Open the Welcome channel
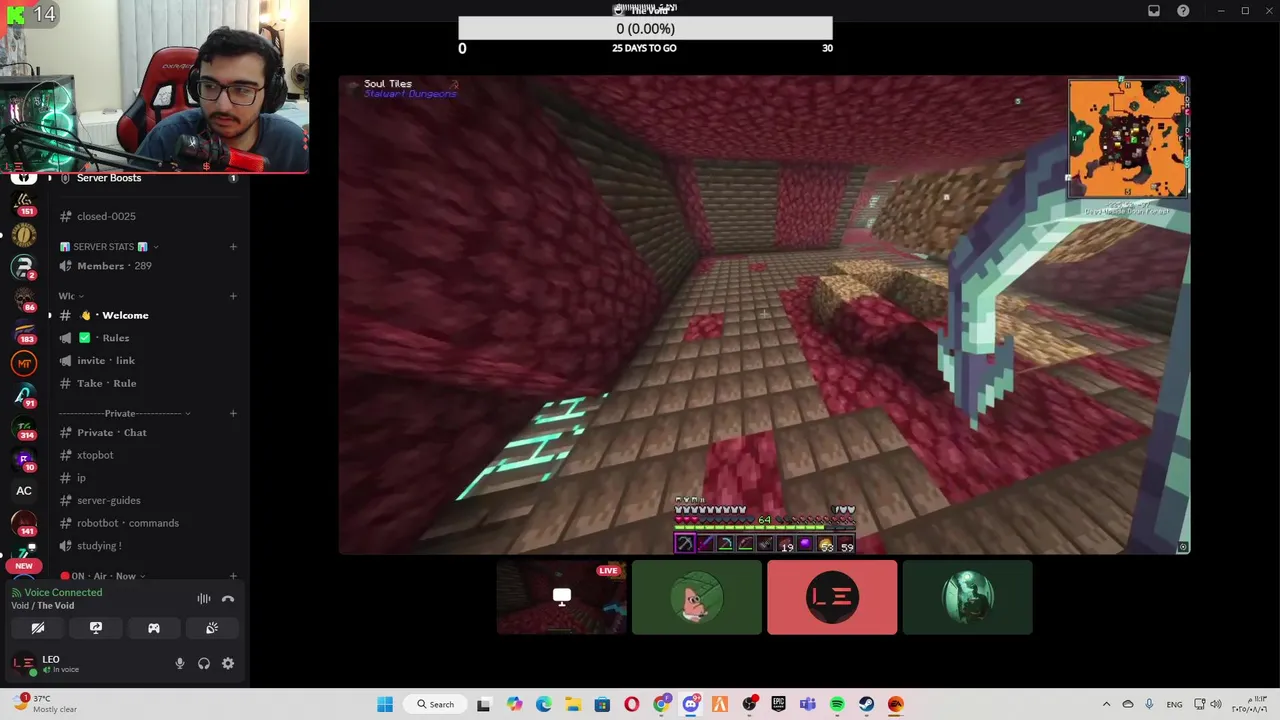The height and width of the screenshot is (720, 1280). coord(148,315)
